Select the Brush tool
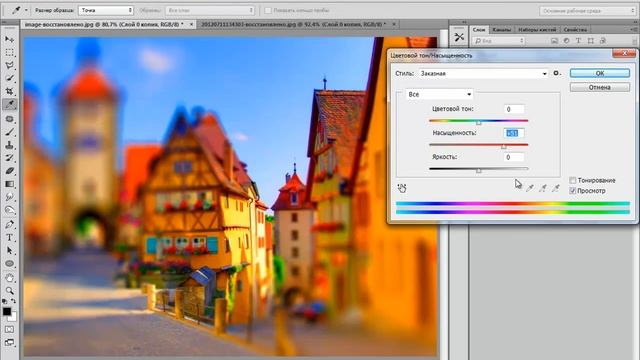This screenshot has width=640, height=360. 9,132
